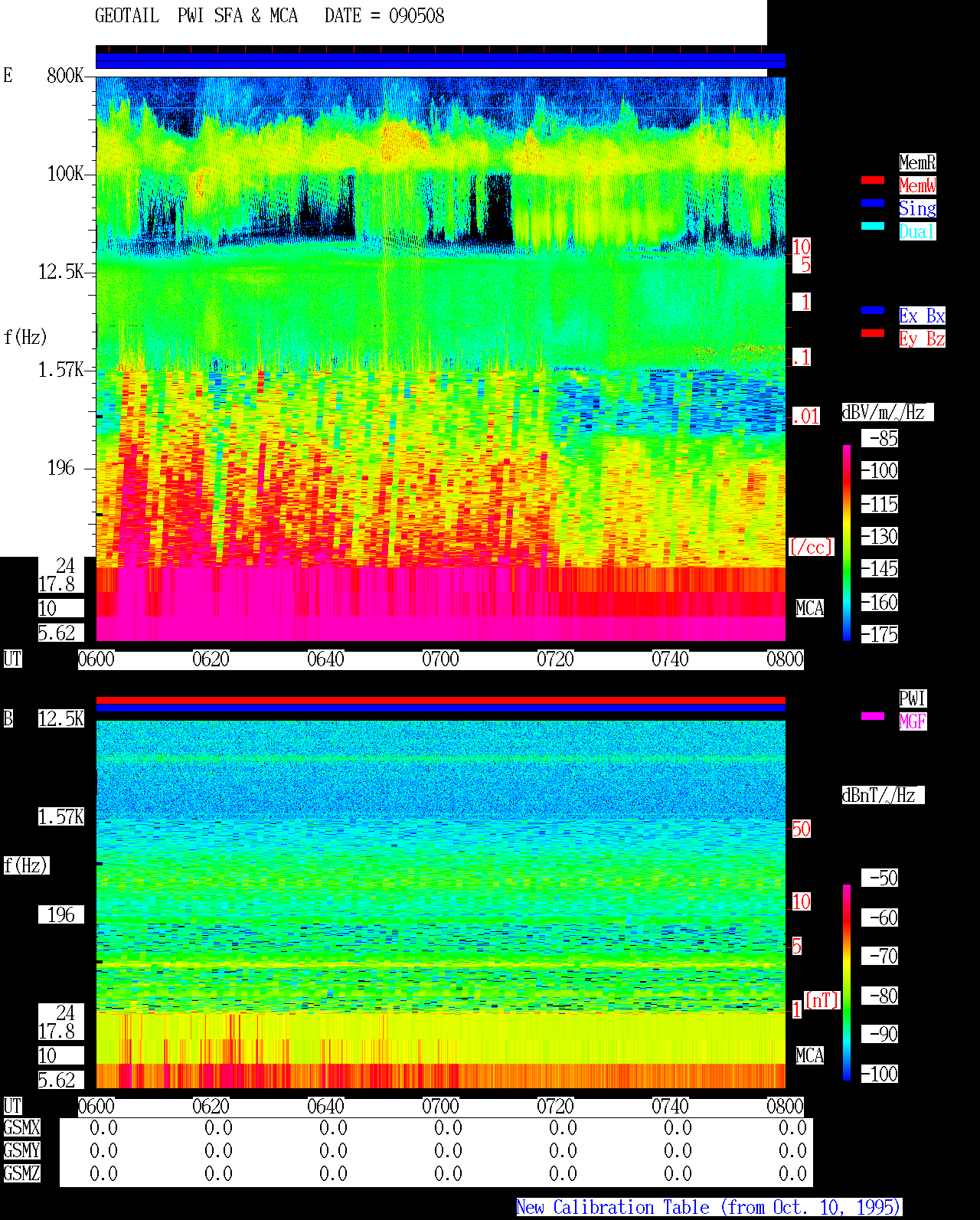The image size is (980, 1220).
Task: Click the 0700 tick under the E spectrogram
Action: tap(440, 659)
